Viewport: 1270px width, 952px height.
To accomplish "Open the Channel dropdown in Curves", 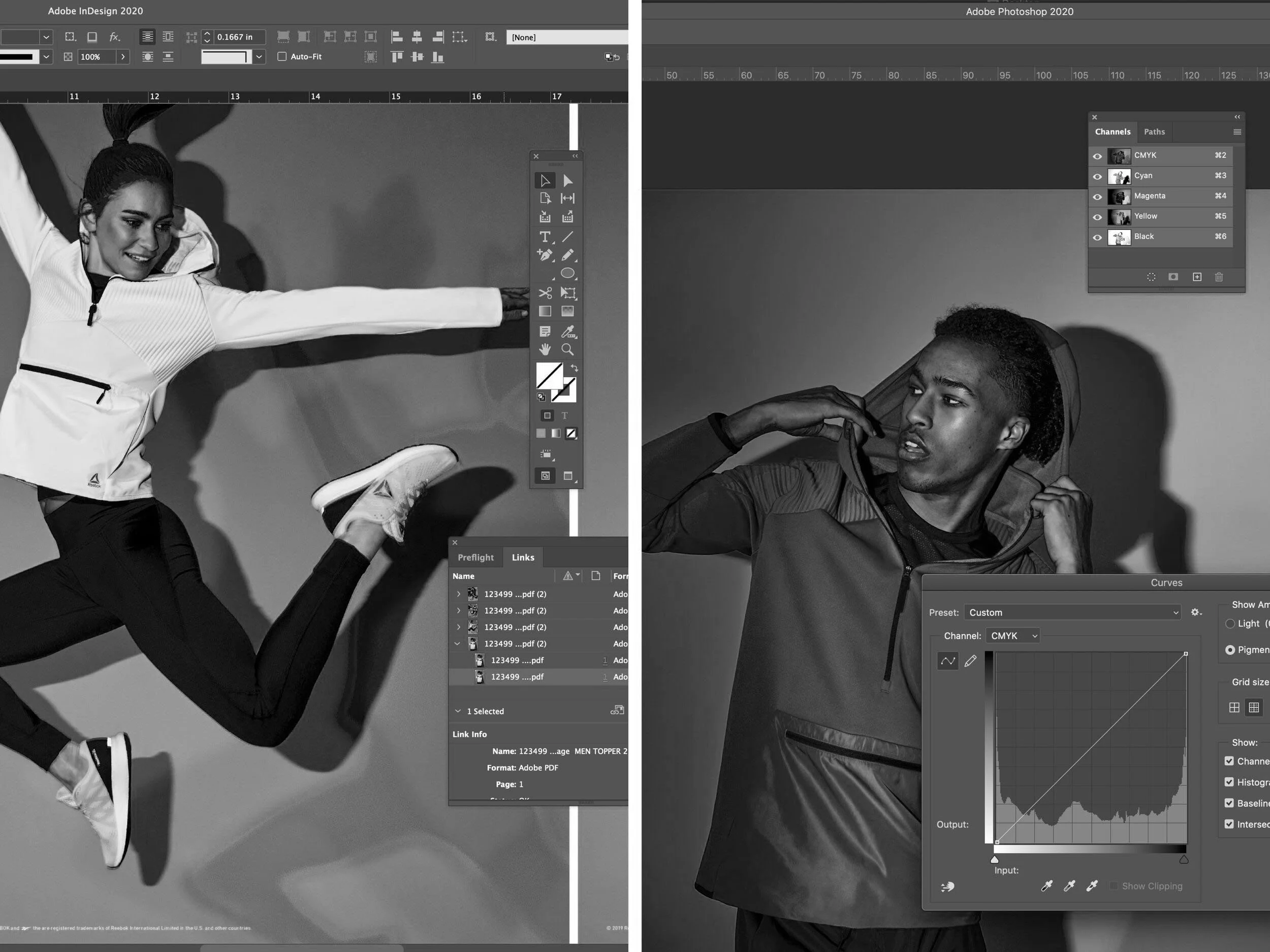I will tap(1012, 636).
